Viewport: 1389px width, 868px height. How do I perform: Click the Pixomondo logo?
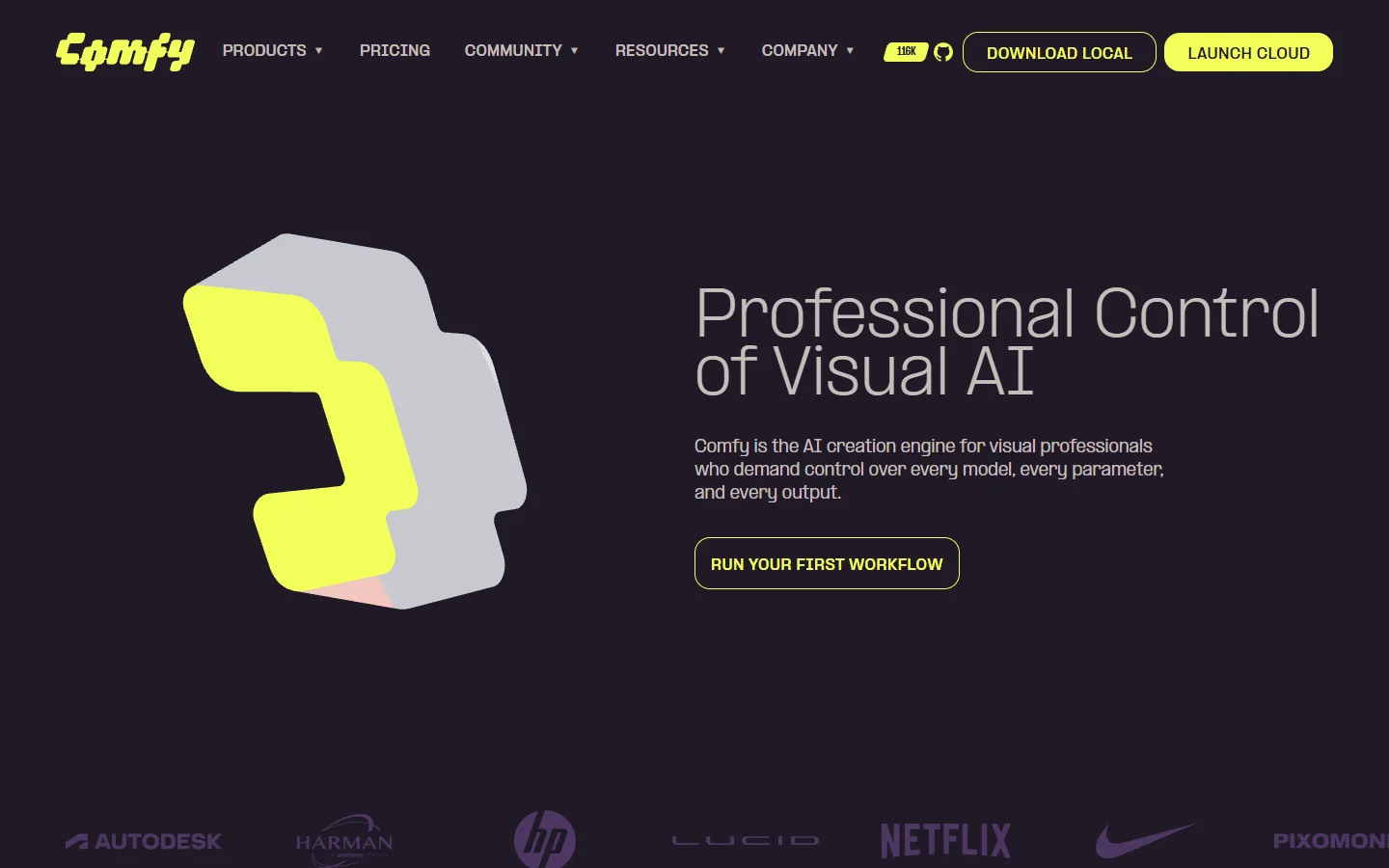click(1331, 841)
